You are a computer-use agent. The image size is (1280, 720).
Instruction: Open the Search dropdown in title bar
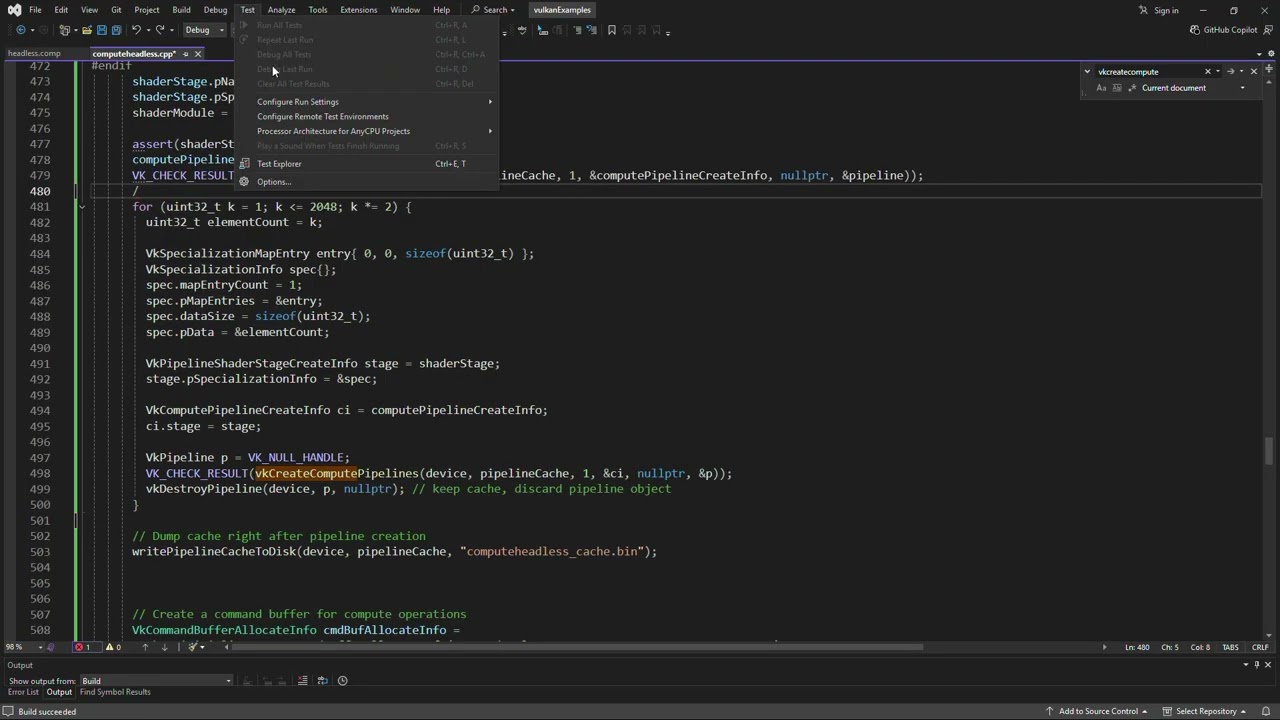pyautogui.click(x=493, y=10)
